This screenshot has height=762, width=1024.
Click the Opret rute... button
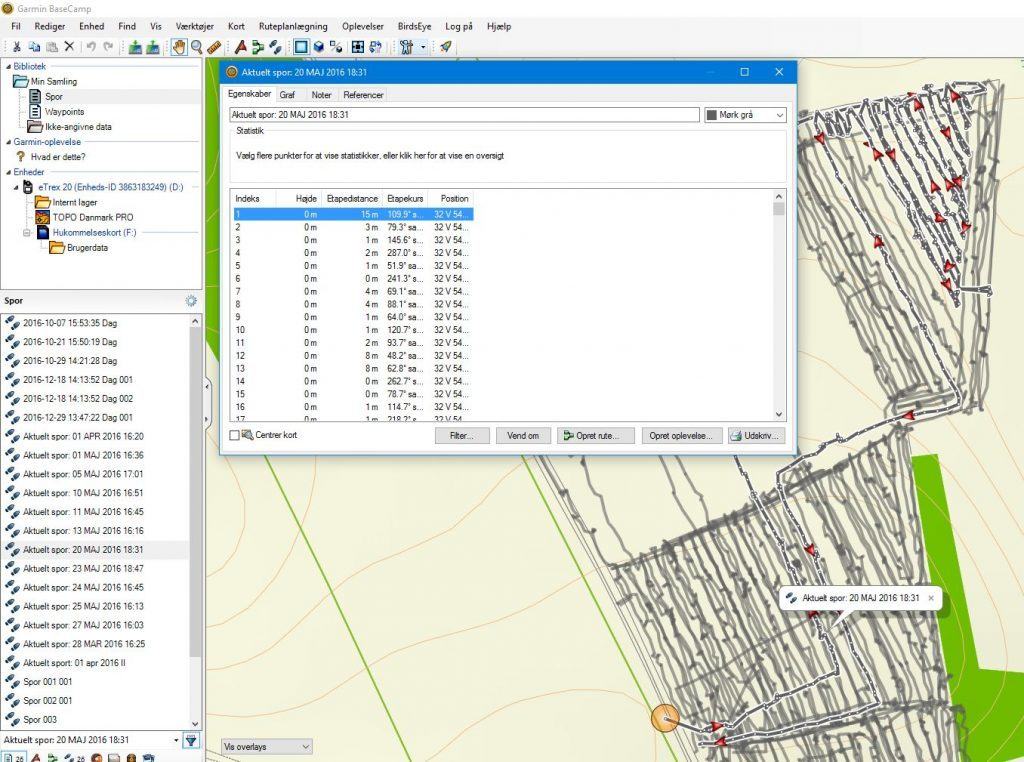coord(596,436)
